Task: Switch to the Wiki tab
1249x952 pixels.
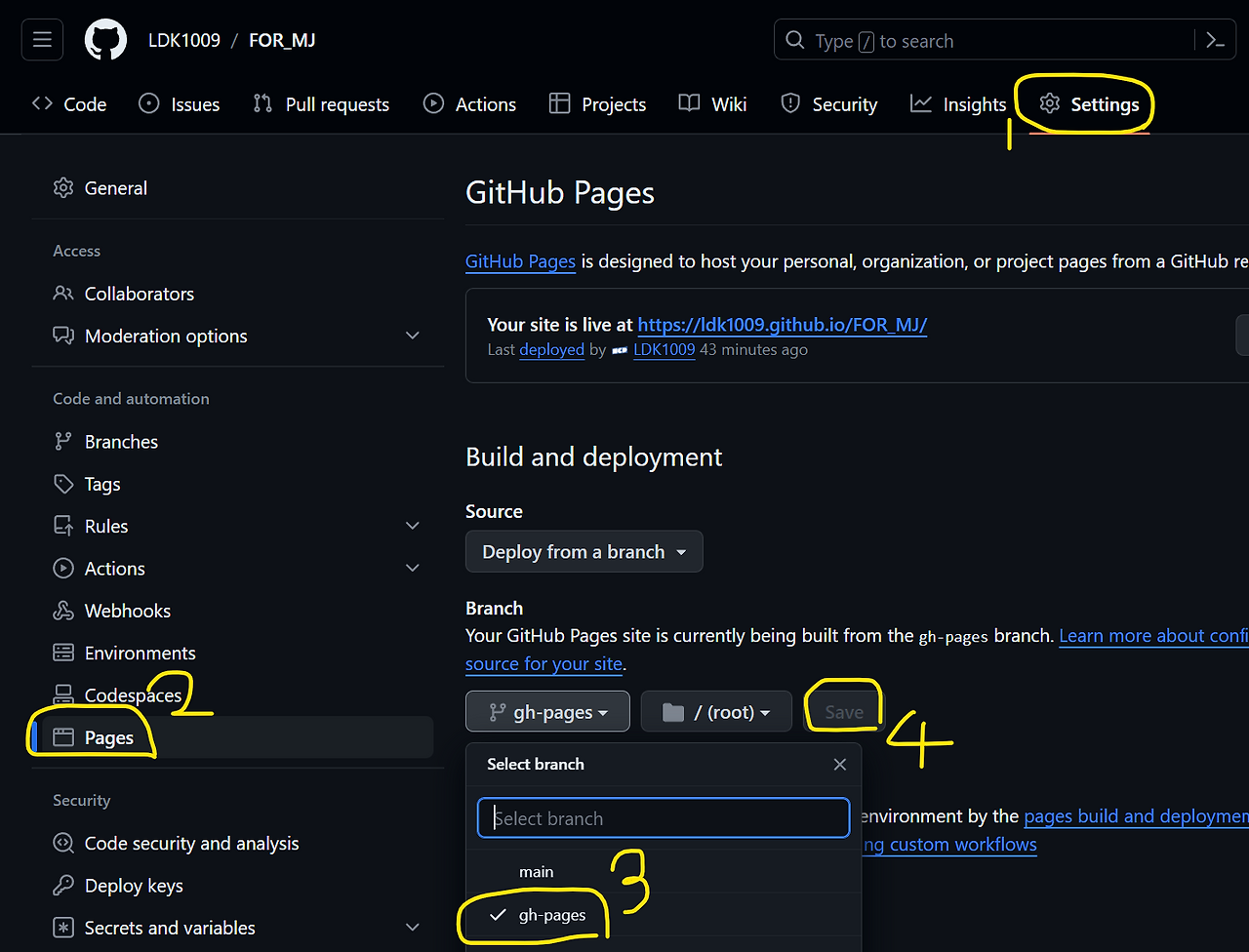Action: click(x=712, y=103)
